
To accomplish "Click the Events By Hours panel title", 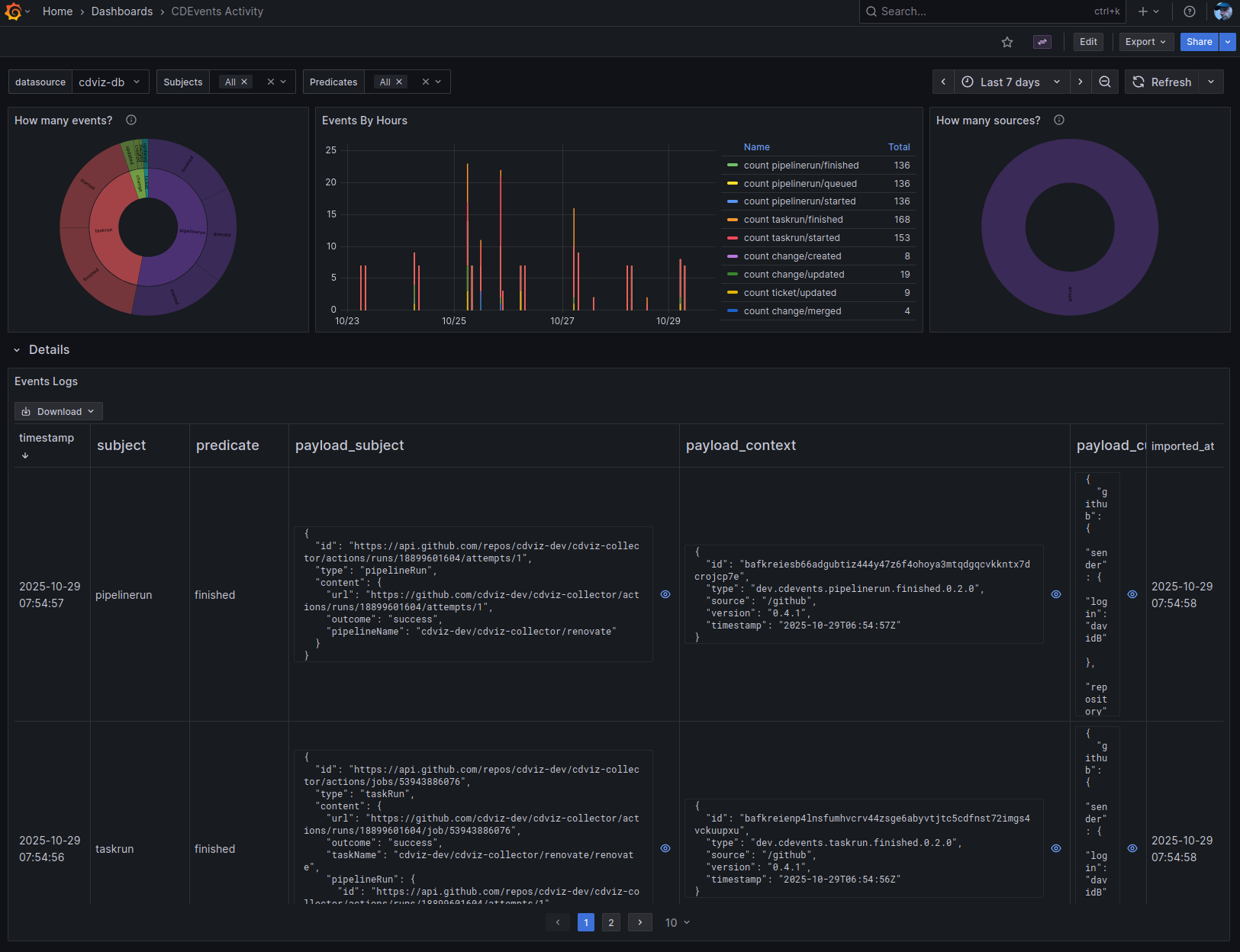I will [365, 121].
